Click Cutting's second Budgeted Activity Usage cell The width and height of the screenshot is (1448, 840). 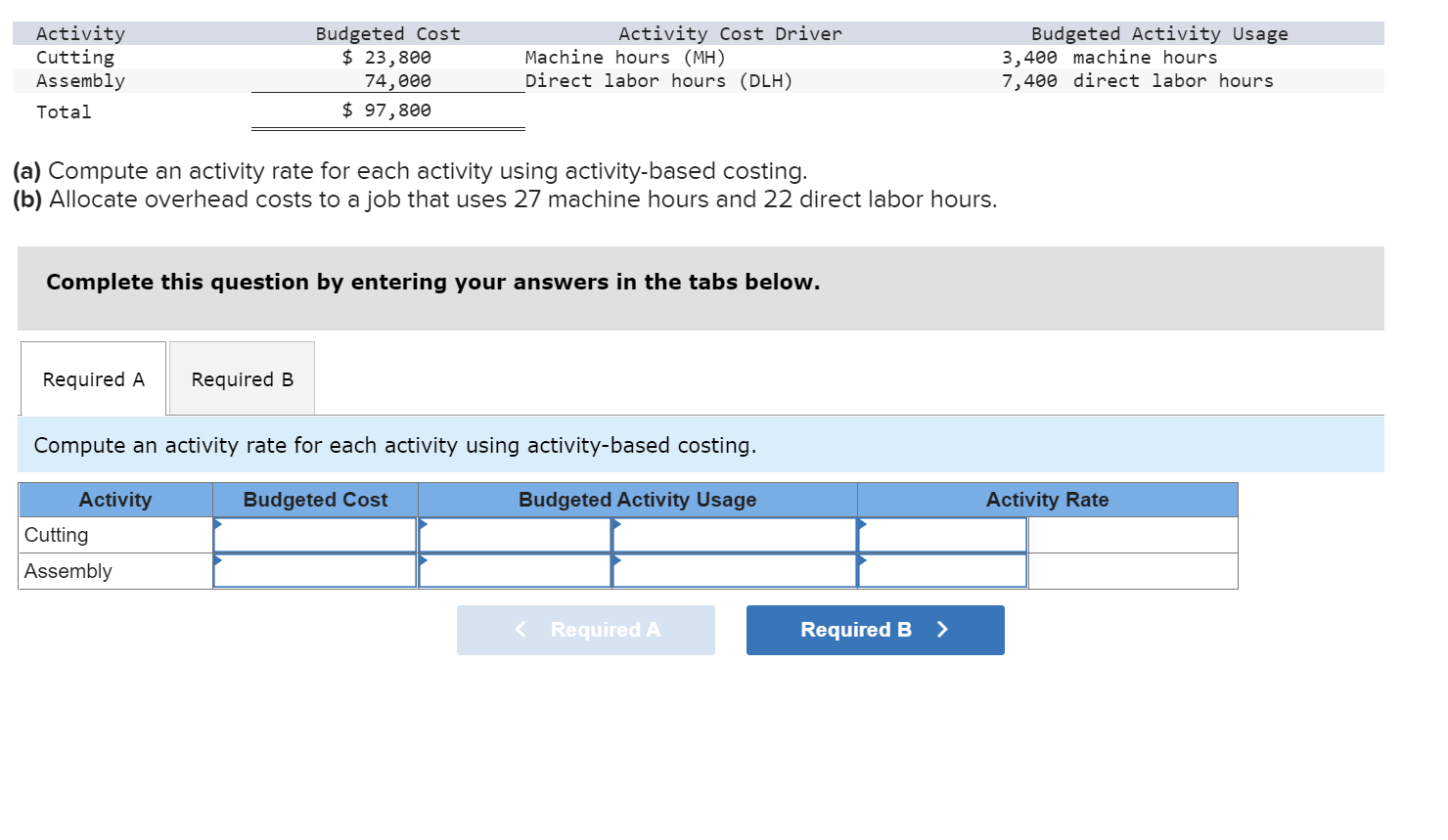(x=734, y=535)
